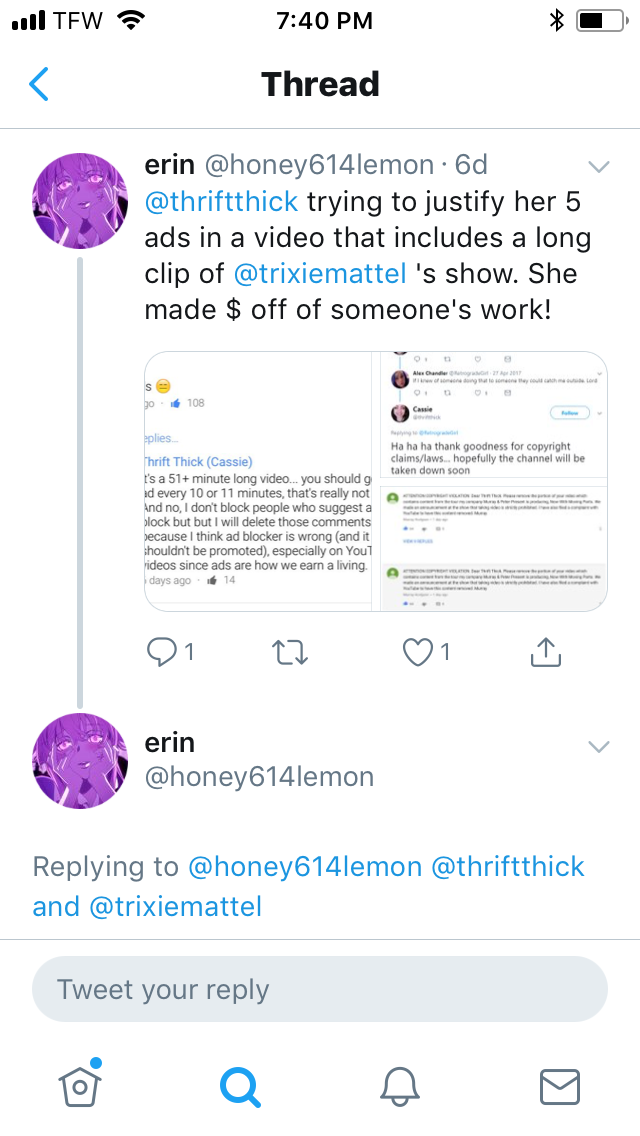
Task: View erin's avatar on first tweet
Action: (80, 203)
